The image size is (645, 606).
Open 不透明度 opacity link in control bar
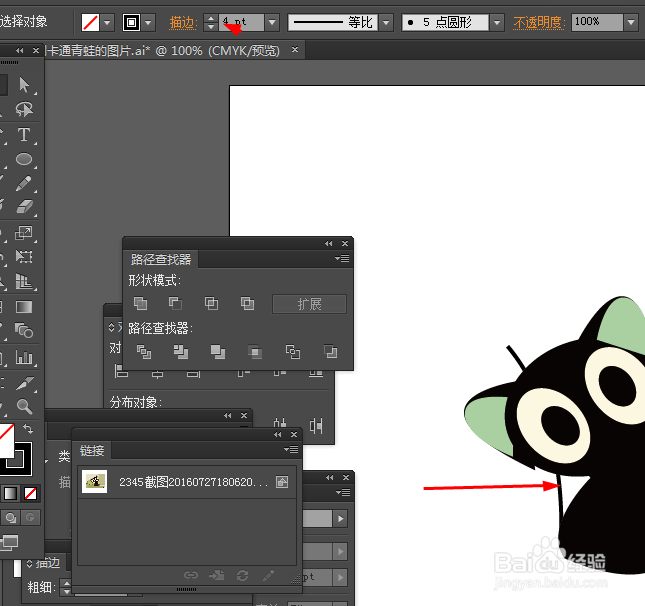[539, 23]
